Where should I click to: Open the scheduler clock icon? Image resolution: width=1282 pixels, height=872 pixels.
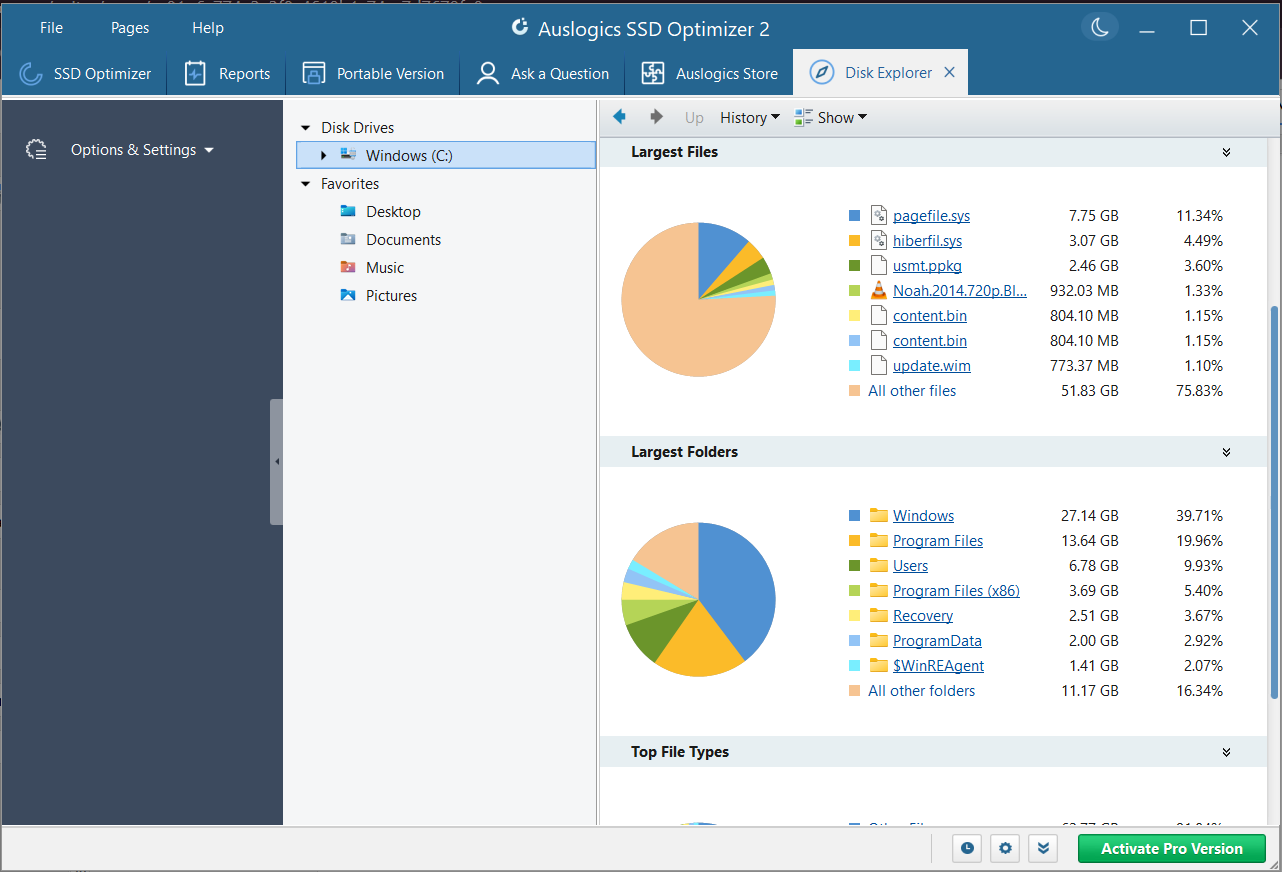tap(966, 848)
